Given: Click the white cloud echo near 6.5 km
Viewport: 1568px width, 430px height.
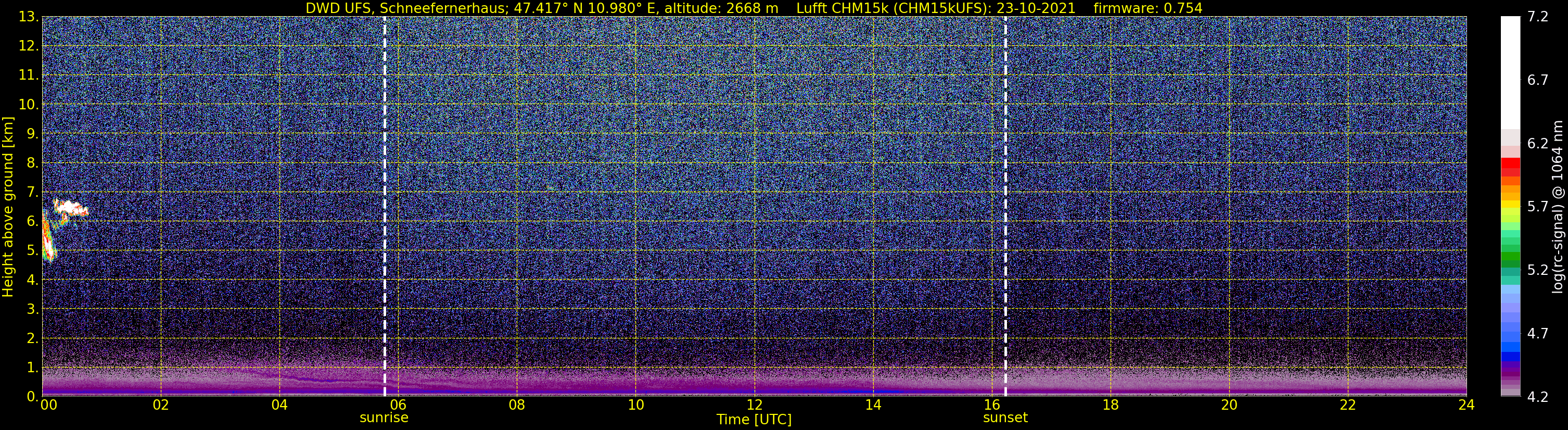Looking at the screenshot, I should (70, 208).
